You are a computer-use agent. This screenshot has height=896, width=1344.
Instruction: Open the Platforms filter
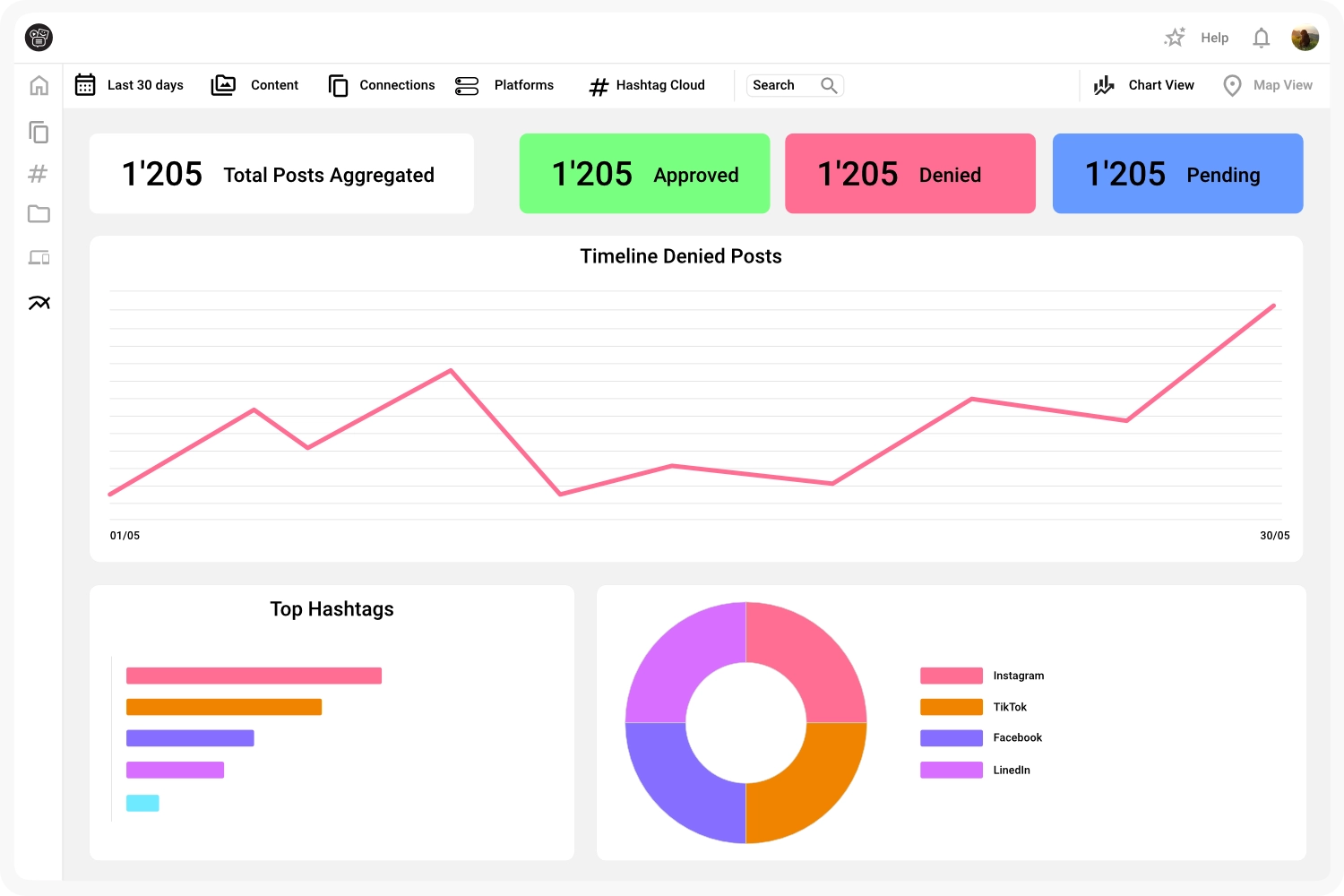click(504, 85)
